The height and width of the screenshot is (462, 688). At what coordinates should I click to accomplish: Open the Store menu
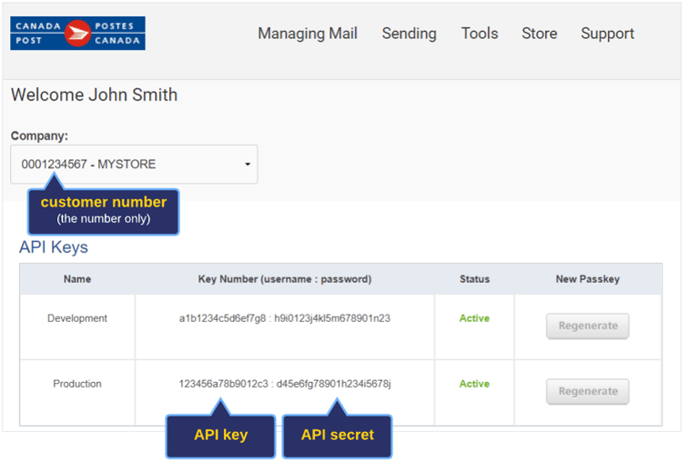pyautogui.click(x=539, y=33)
